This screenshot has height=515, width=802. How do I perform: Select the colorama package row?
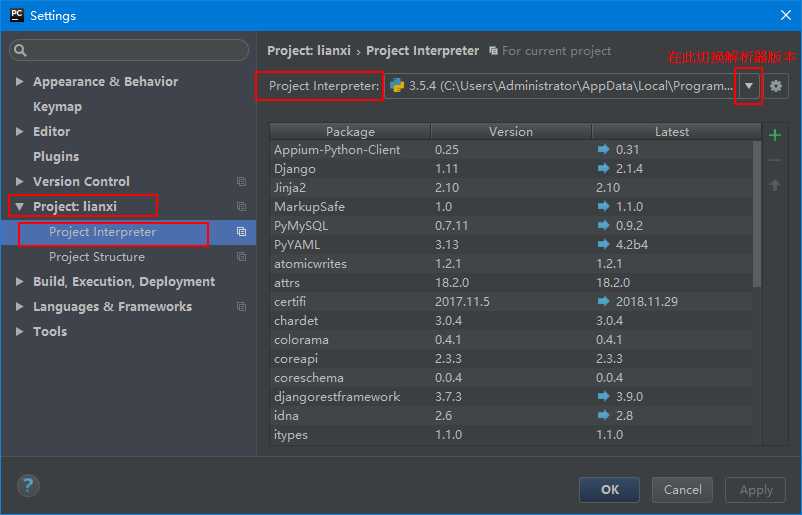click(x=512, y=340)
